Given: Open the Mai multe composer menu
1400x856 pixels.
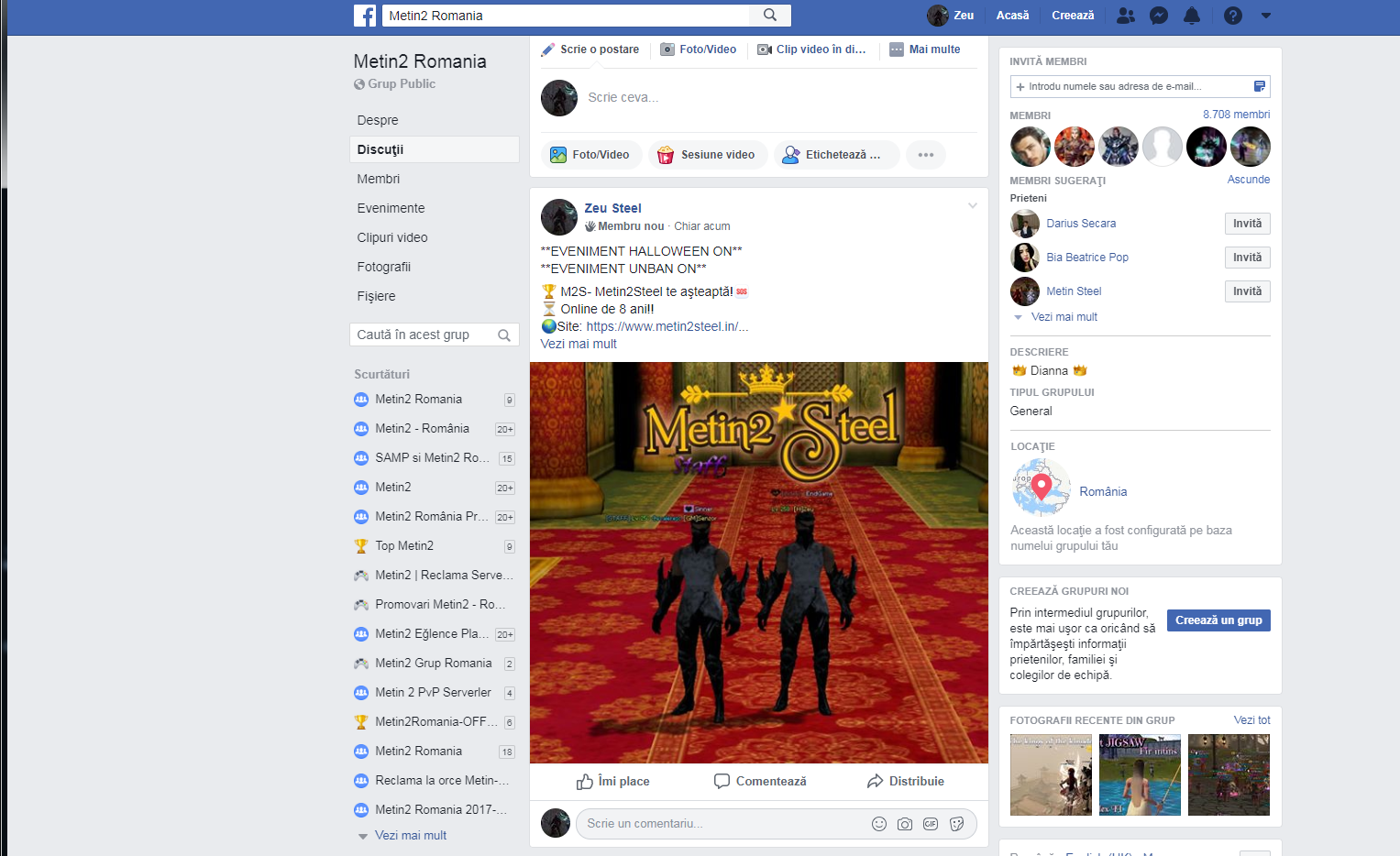Looking at the screenshot, I should coord(925,49).
